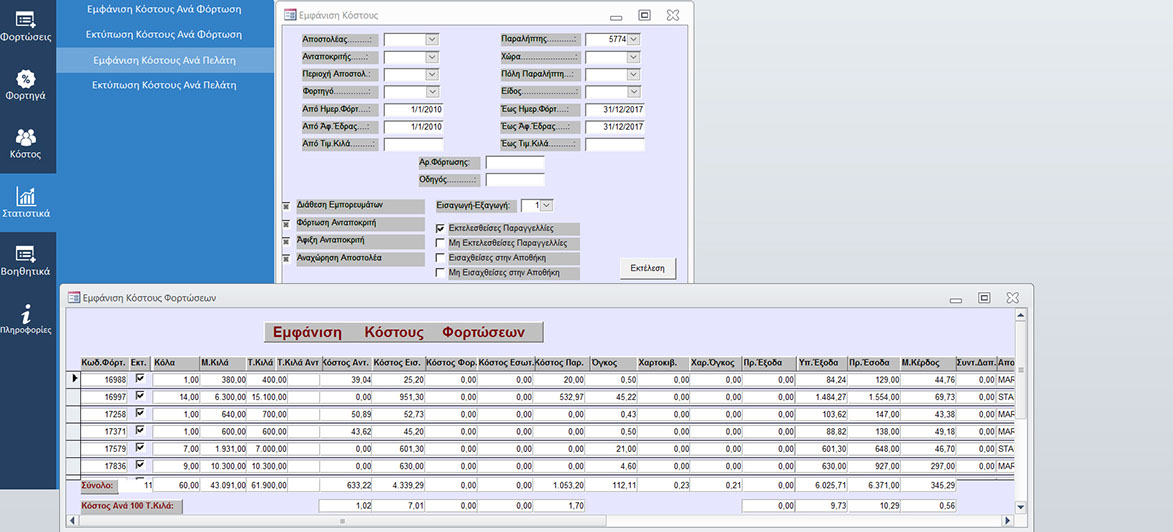
Task: Click the Φόρτωση Ανταποκριτή icon button
Action: click(286, 224)
